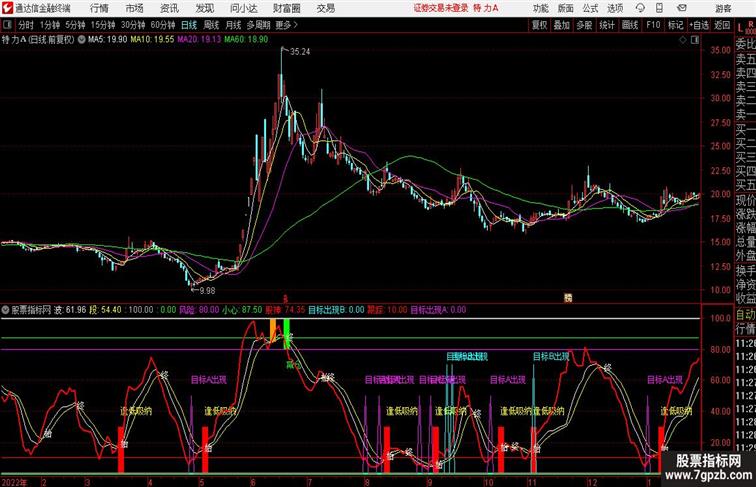Open the 市场 menu

(x=134, y=8)
